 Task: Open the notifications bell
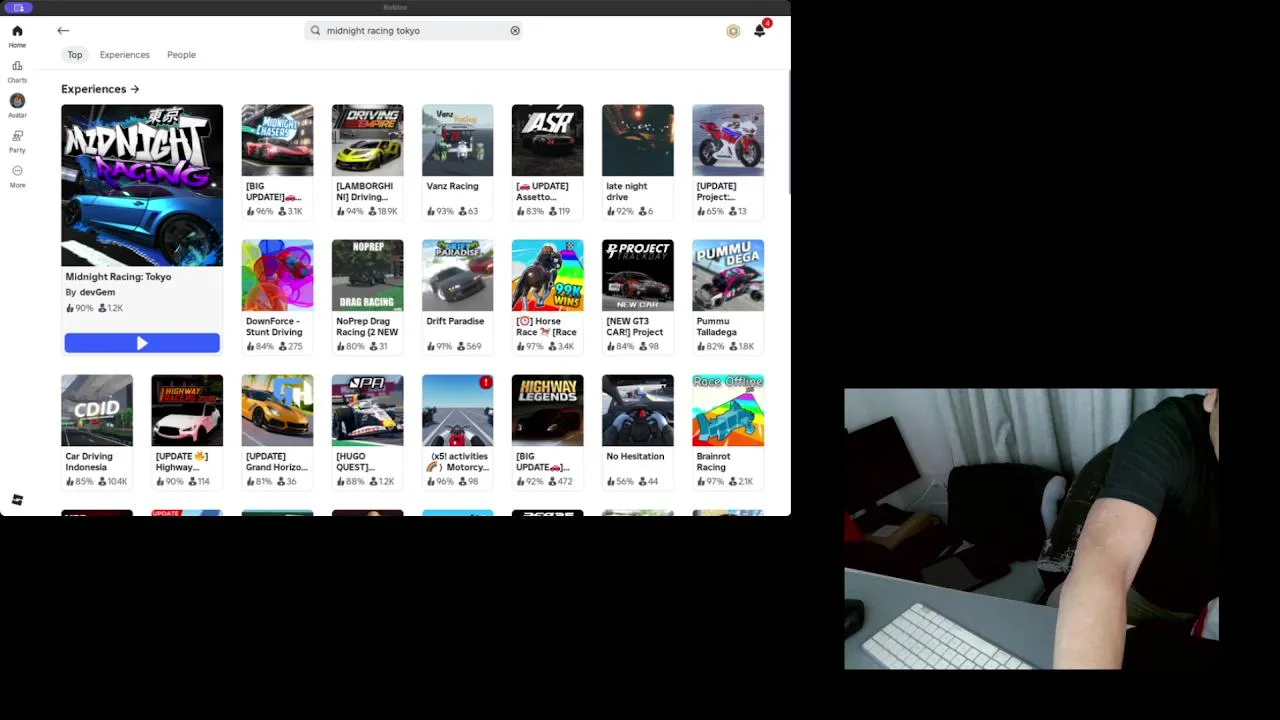click(x=760, y=30)
